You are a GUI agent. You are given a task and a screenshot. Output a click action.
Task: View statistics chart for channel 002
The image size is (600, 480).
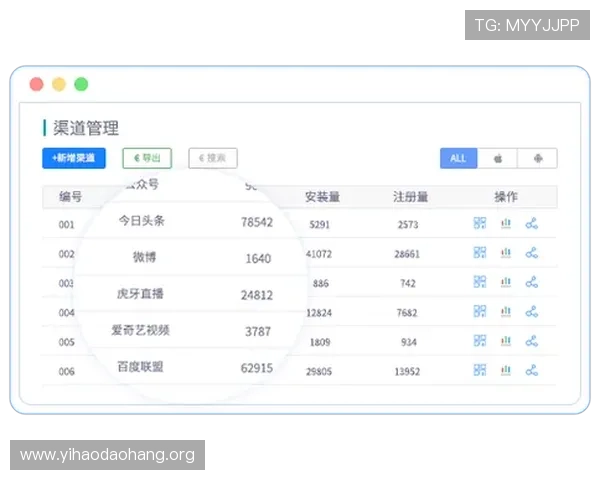[x=506, y=253]
